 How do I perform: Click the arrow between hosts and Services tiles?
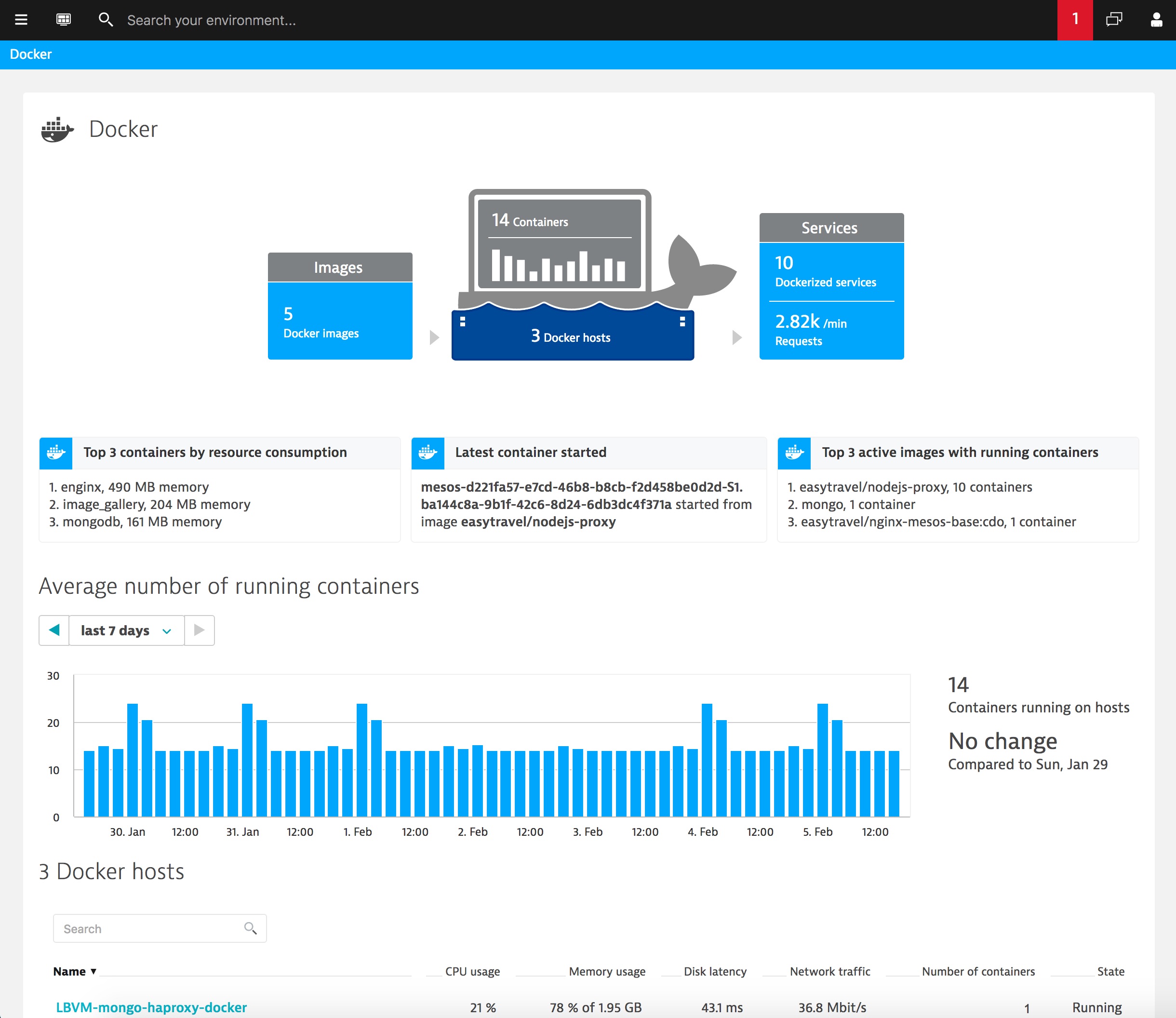pyautogui.click(x=737, y=337)
